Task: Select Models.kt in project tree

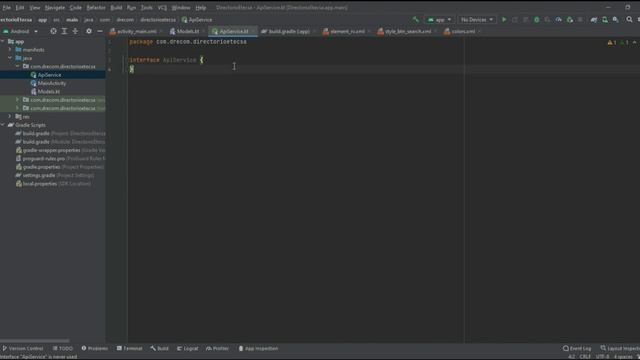Action: point(49,91)
